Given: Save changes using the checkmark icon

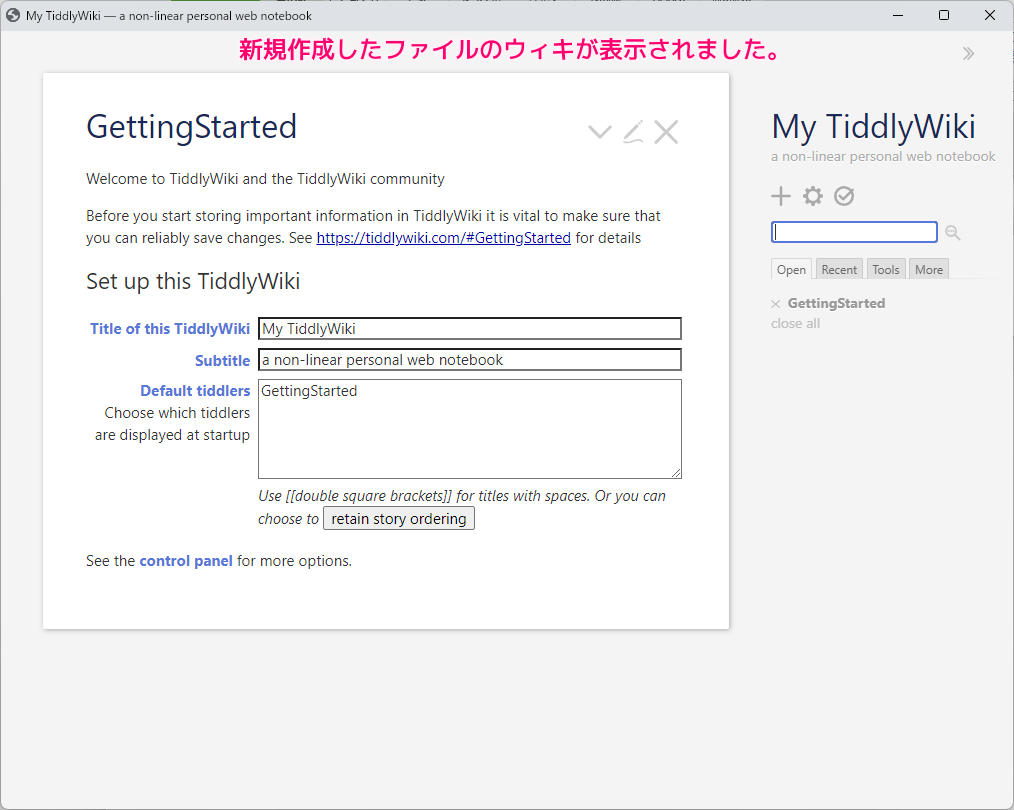Looking at the screenshot, I should coord(844,196).
